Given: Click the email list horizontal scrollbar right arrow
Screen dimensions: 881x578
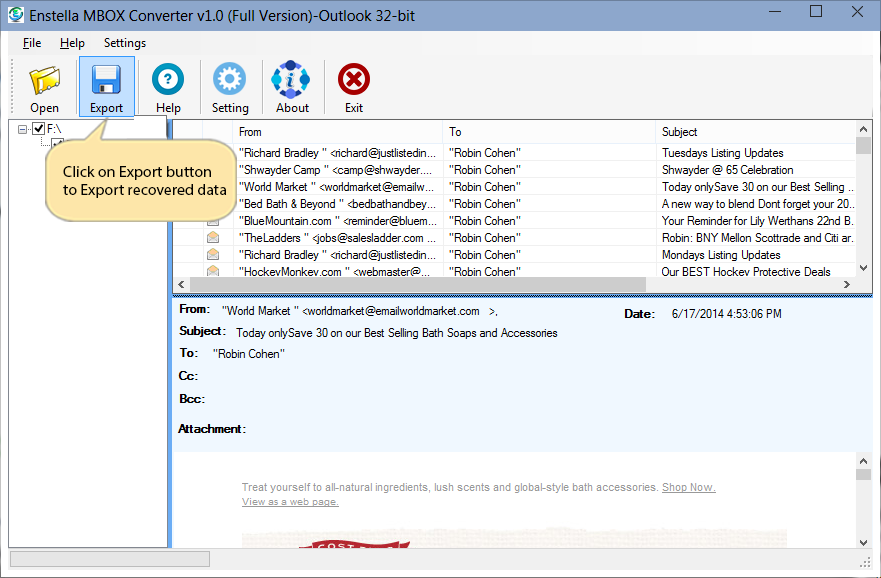Looking at the screenshot, I should (x=850, y=285).
